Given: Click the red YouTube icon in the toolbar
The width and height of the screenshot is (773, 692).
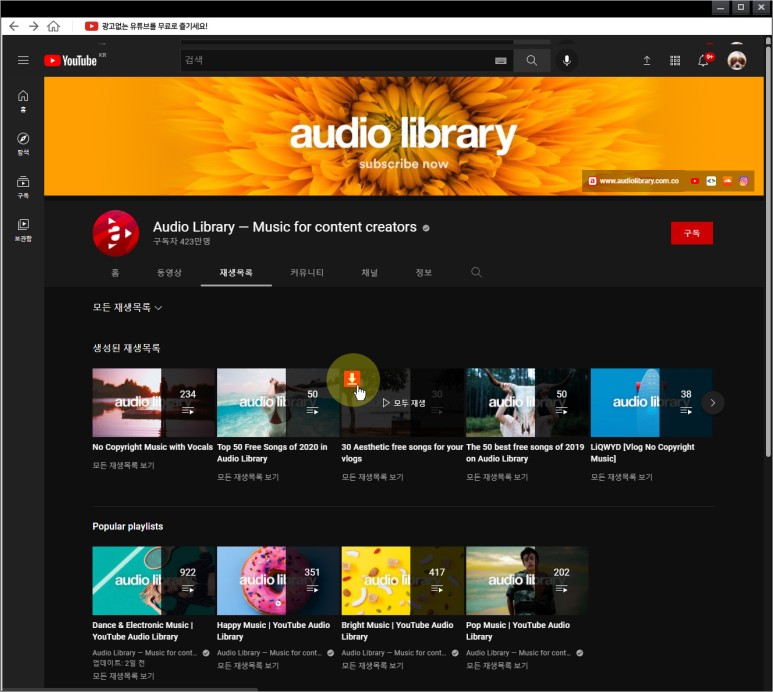Looking at the screenshot, I should (x=91, y=26).
